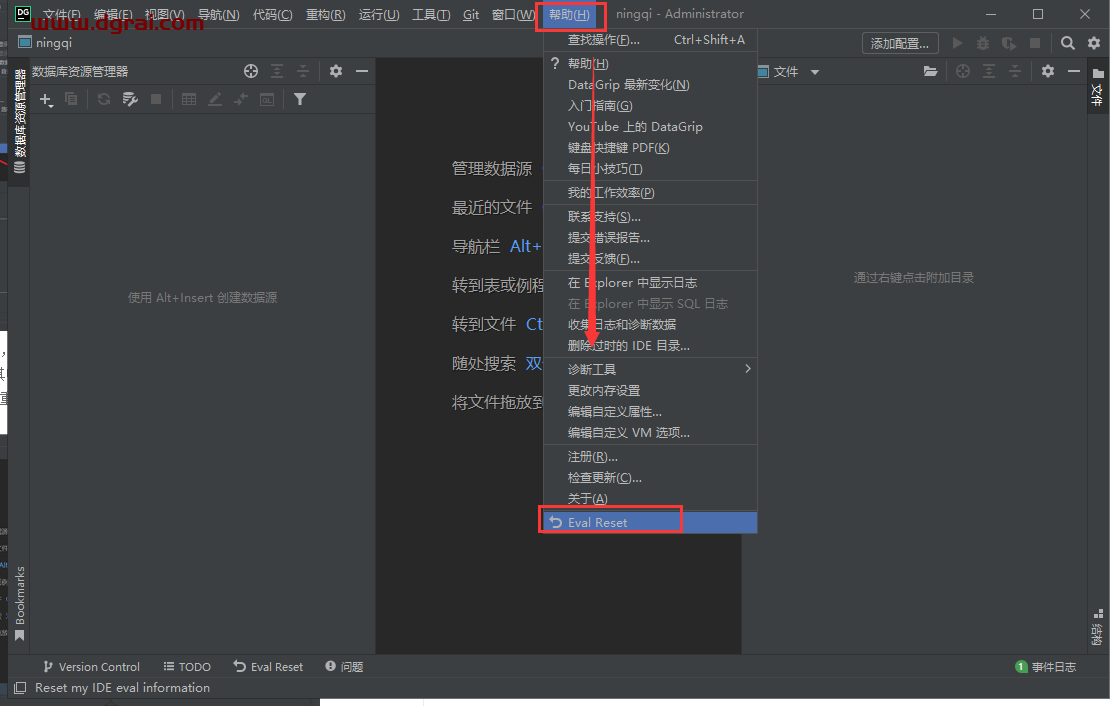Image resolution: width=1117 pixels, height=706 pixels.
Task: Open the 帮助(H) menu in menu bar
Action: (x=569, y=15)
